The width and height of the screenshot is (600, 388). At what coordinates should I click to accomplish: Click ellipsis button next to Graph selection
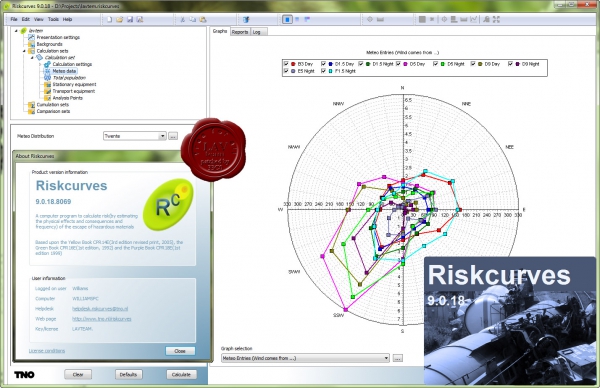(398, 358)
